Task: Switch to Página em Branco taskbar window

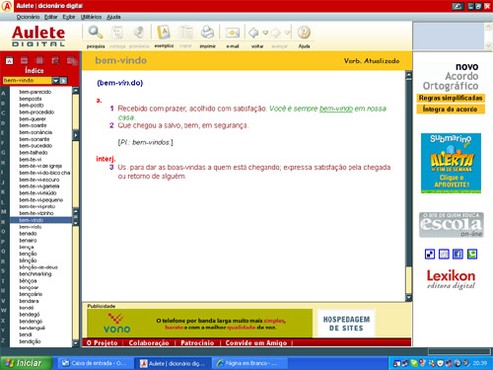Action: (x=250, y=363)
